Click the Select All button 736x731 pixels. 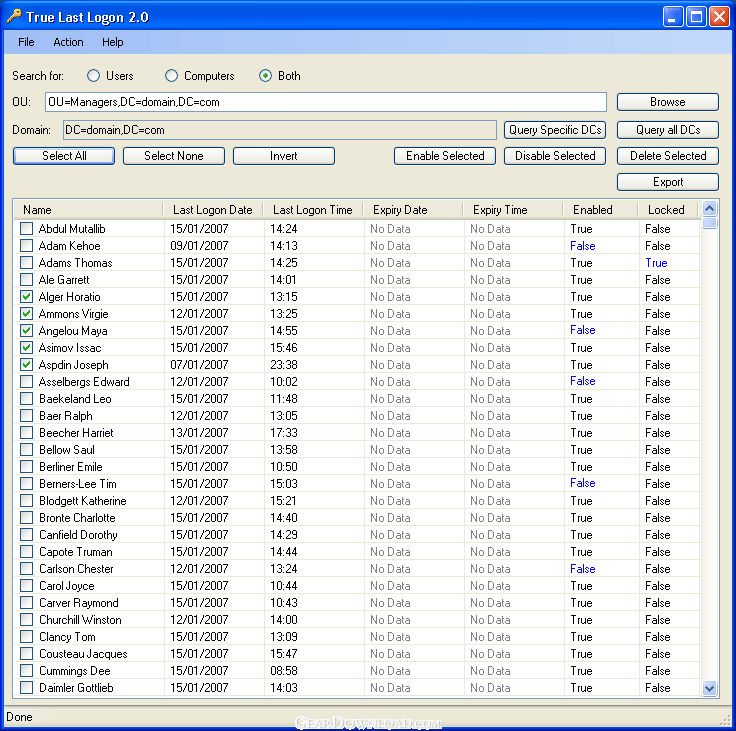click(x=64, y=156)
